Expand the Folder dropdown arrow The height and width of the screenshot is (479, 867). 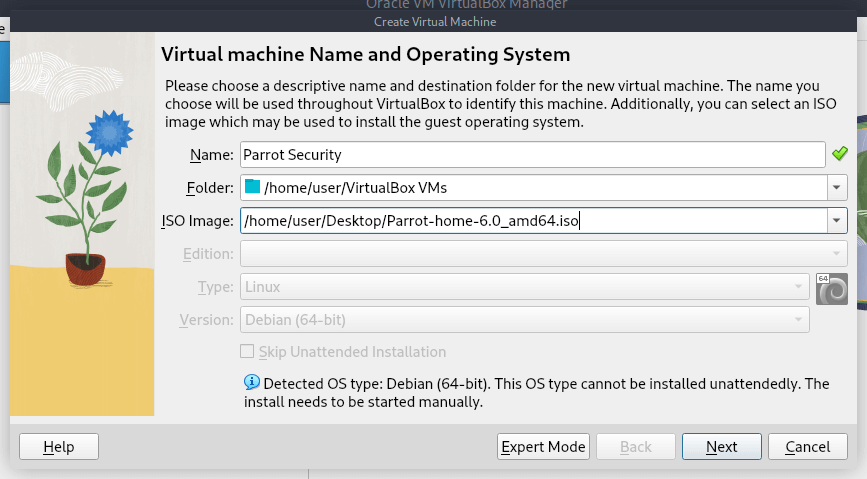point(836,187)
